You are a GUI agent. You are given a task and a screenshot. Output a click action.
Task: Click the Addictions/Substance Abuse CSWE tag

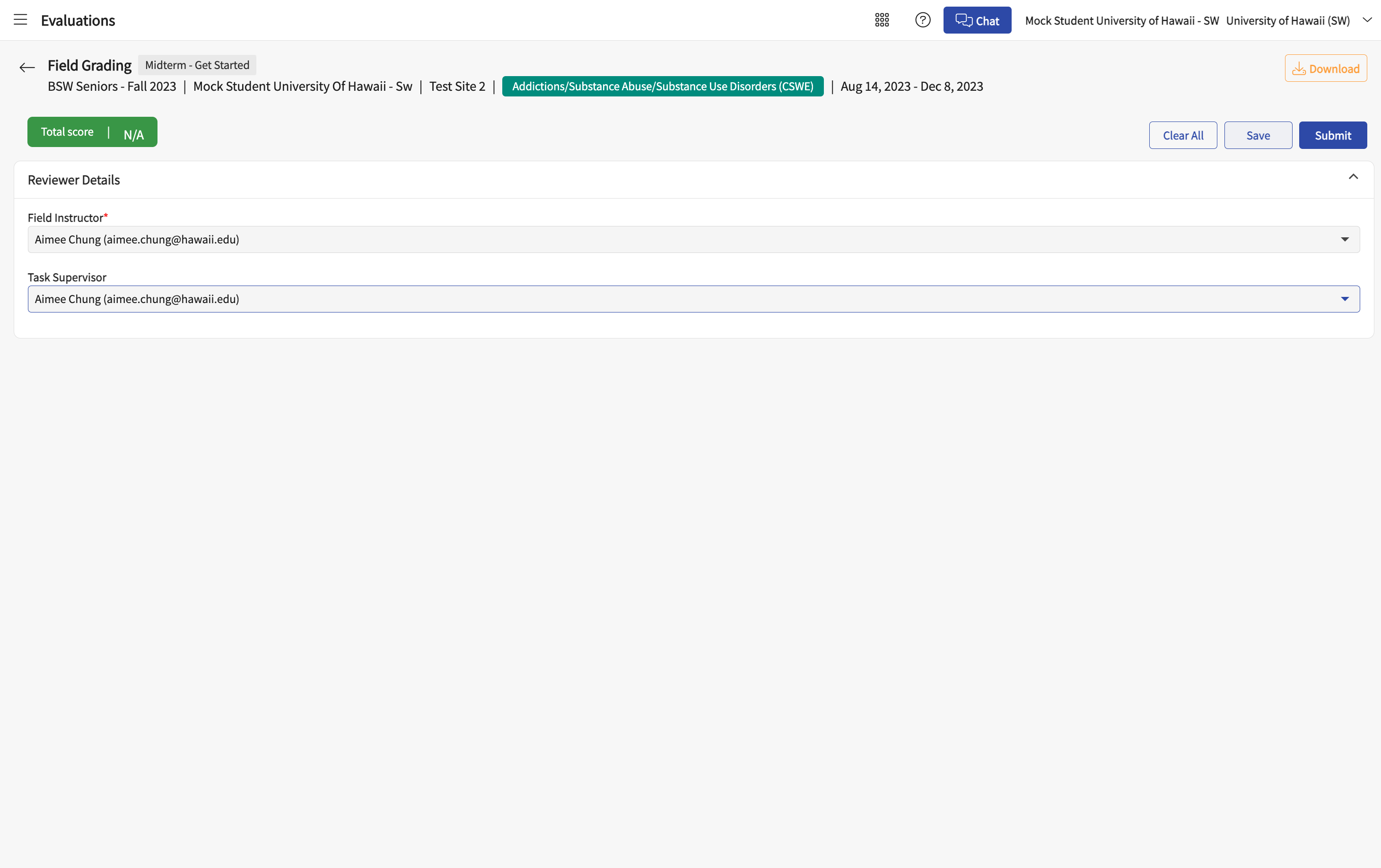(x=663, y=87)
